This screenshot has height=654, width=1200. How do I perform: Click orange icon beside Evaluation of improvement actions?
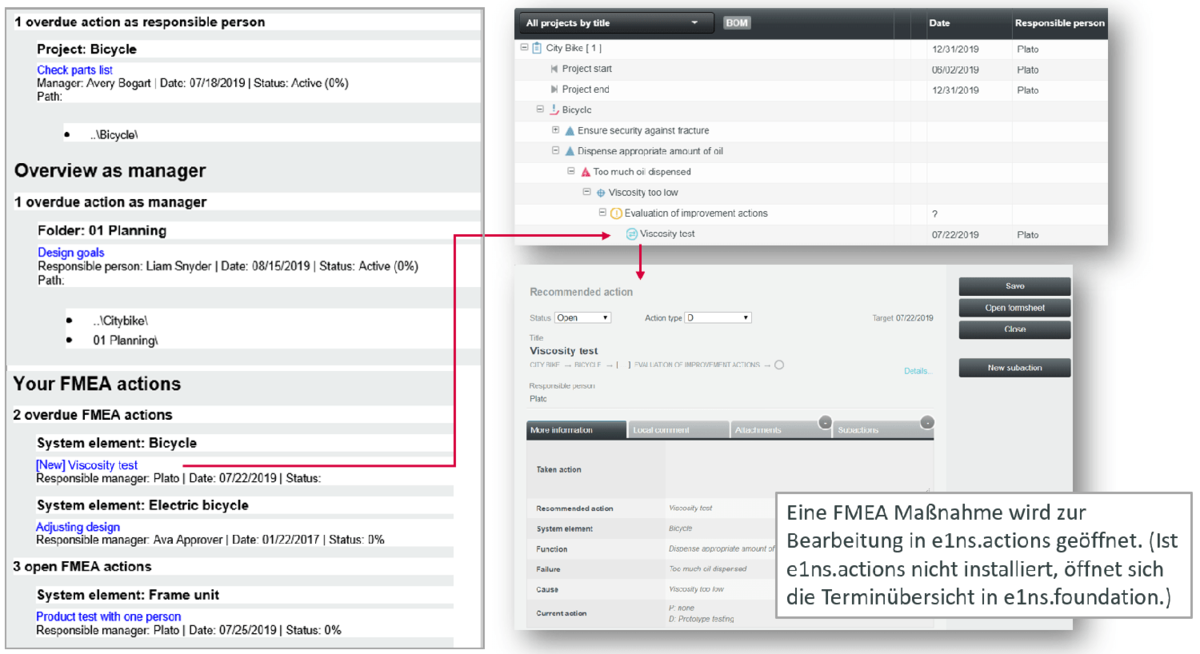coord(616,214)
